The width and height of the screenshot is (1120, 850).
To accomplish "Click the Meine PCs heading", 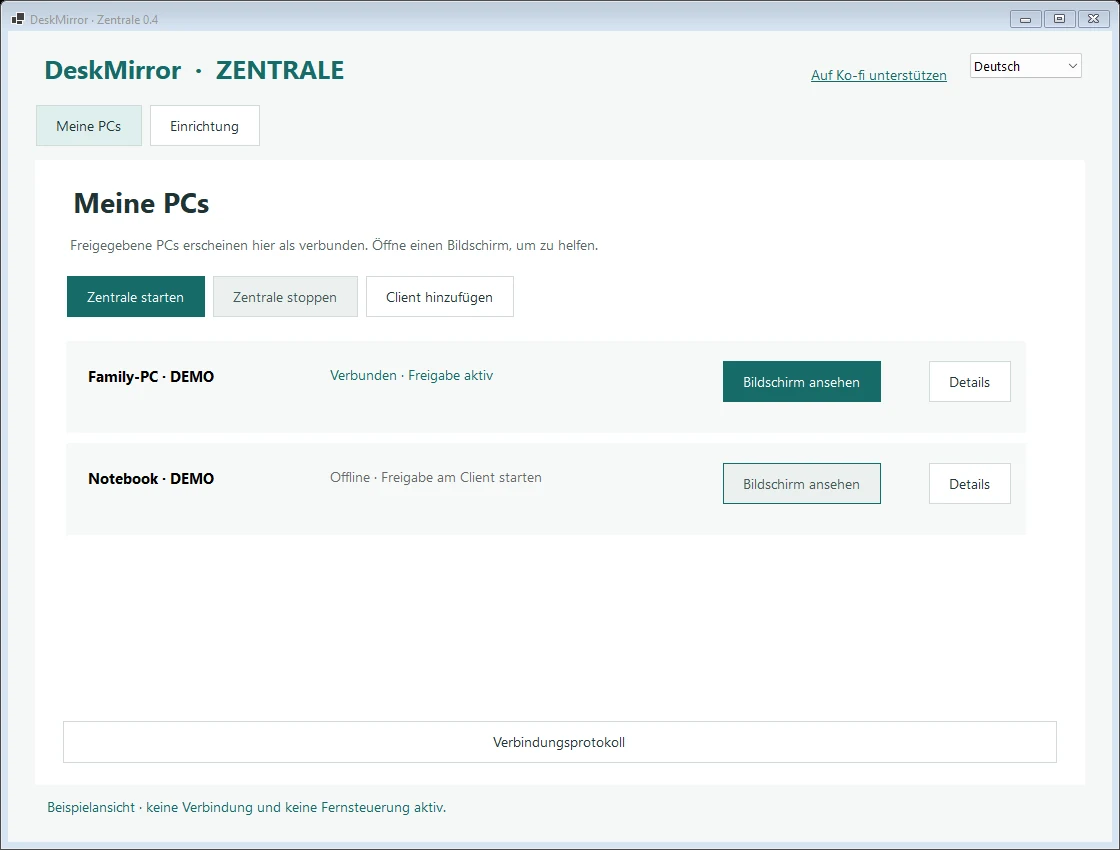I will coord(141,204).
